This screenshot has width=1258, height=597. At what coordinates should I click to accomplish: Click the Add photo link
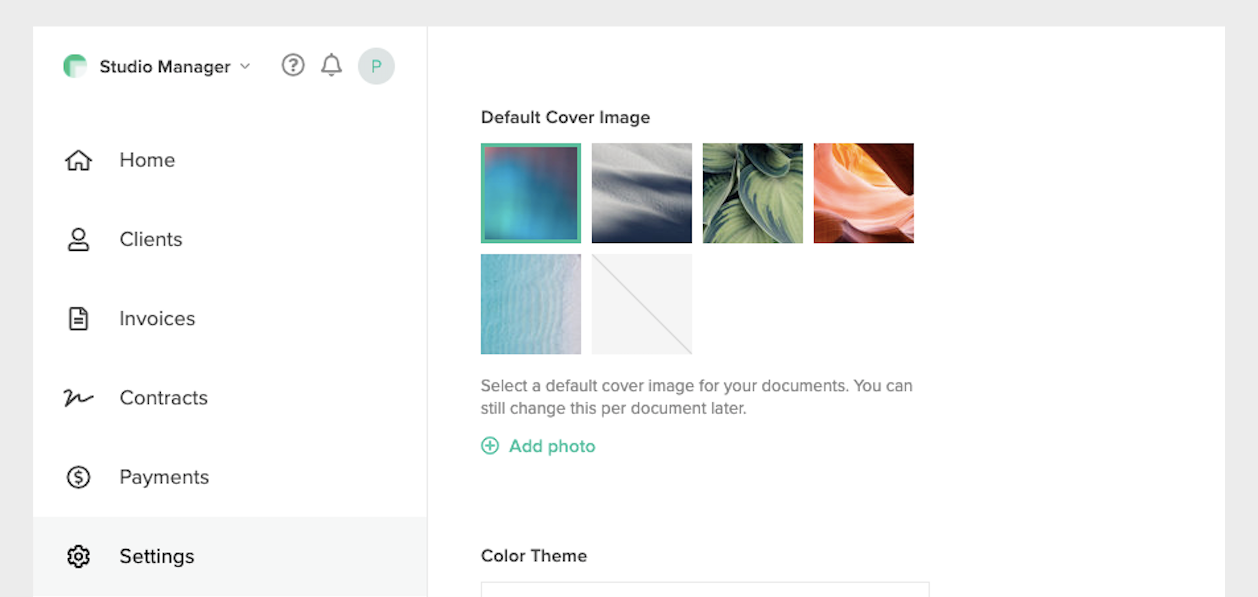(x=552, y=446)
